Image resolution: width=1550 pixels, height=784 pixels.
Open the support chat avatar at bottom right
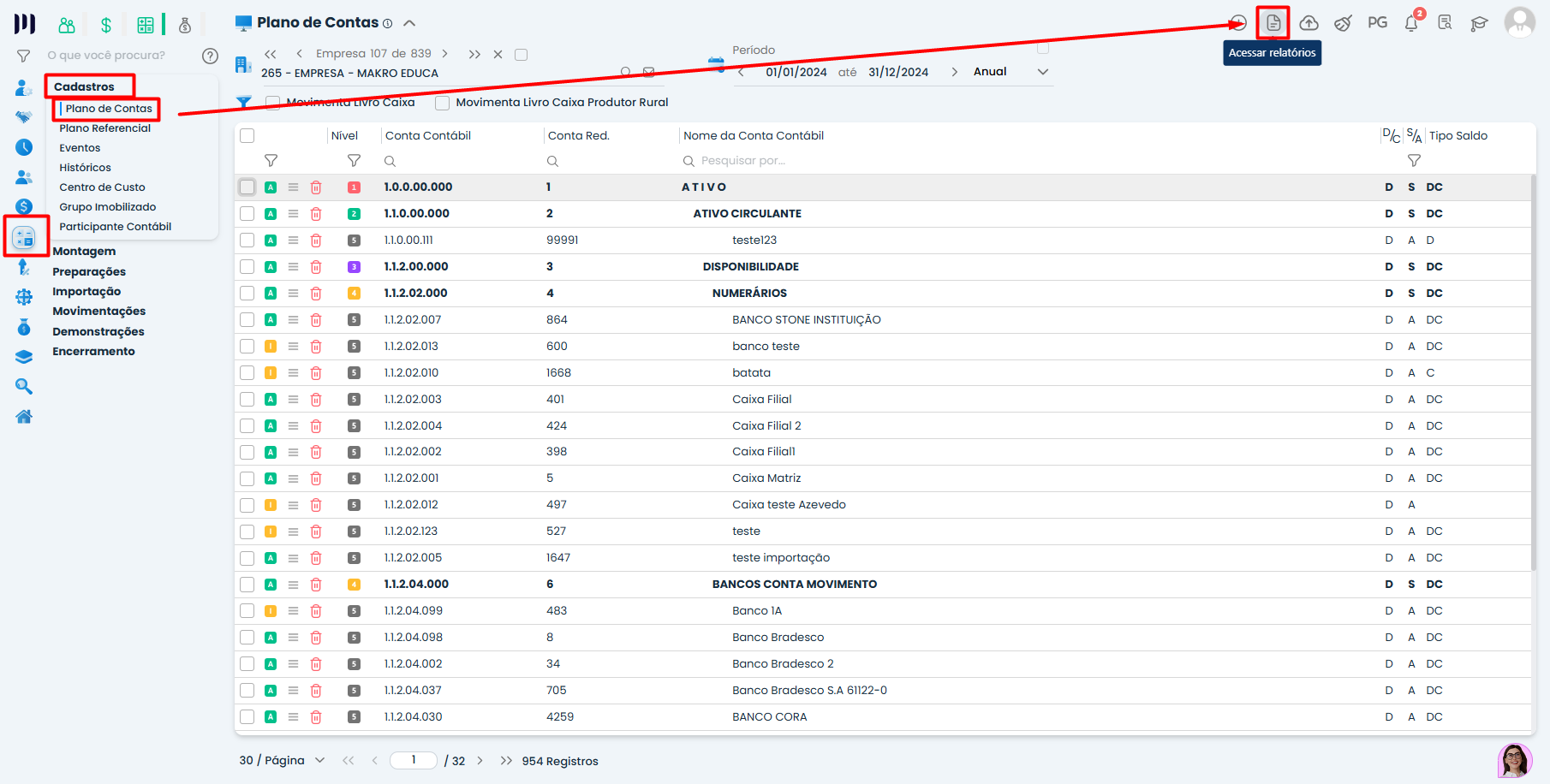click(x=1515, y=760)
